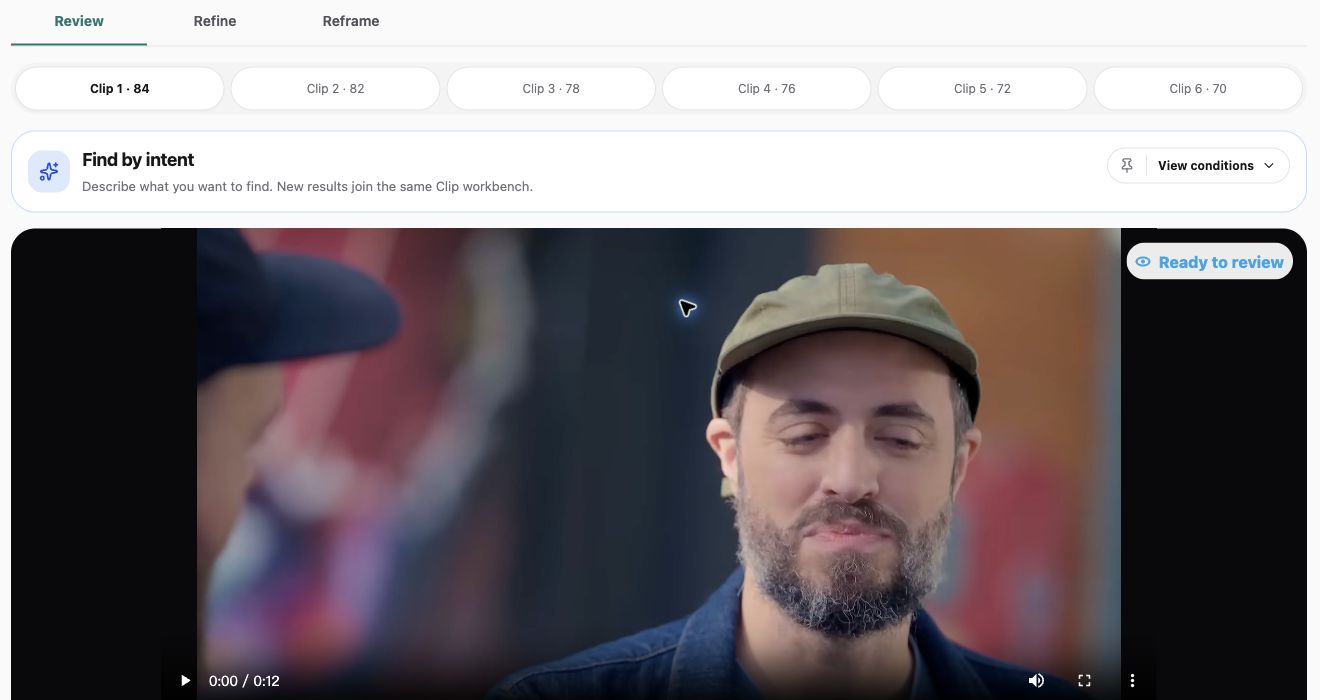Click the Find by intent heading
The image size is (1320, 700).
coord(138,160)
